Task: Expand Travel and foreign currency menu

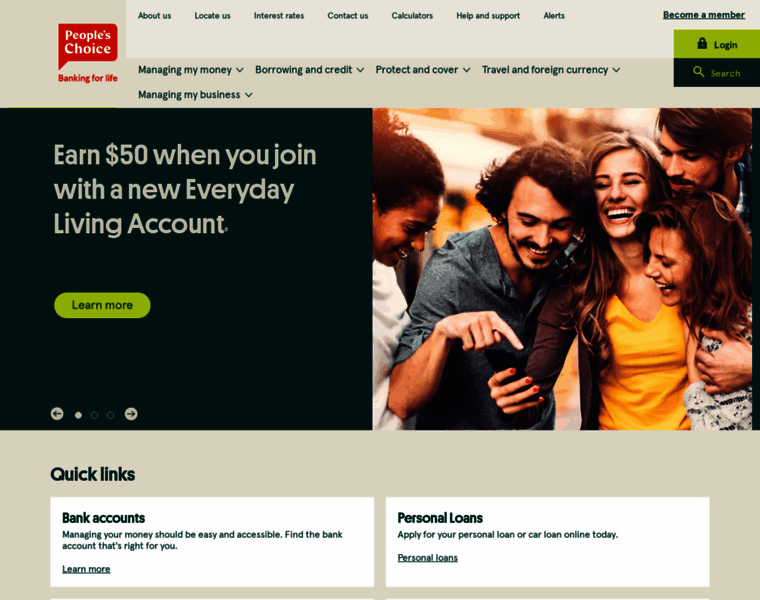Action: tap(551, 70)
